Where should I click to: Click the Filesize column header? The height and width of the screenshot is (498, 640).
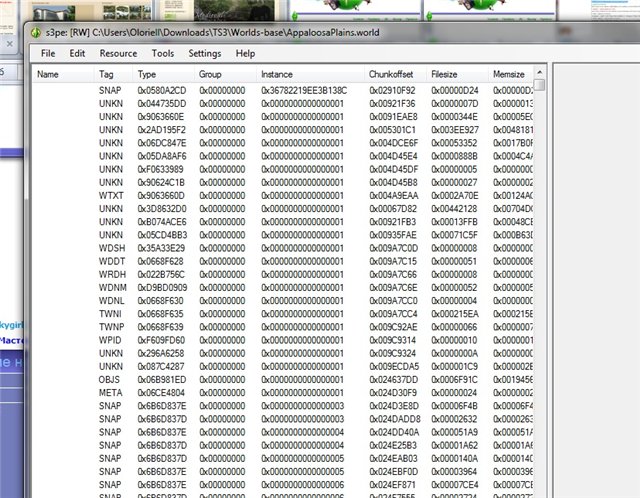coord(444,75)
